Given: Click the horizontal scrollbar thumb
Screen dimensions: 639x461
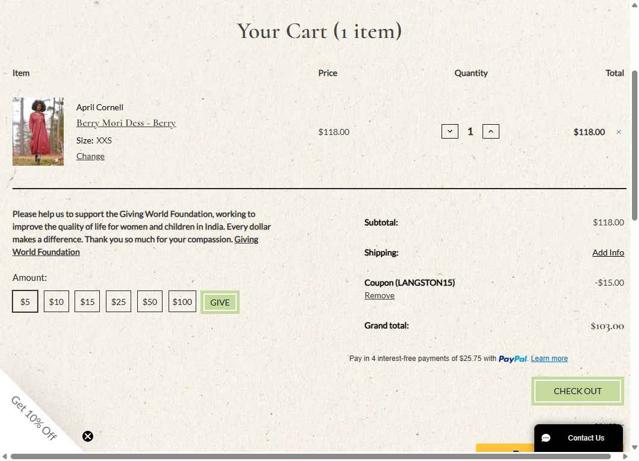Looking at the screenshot, I should click(x=311, y=457).
